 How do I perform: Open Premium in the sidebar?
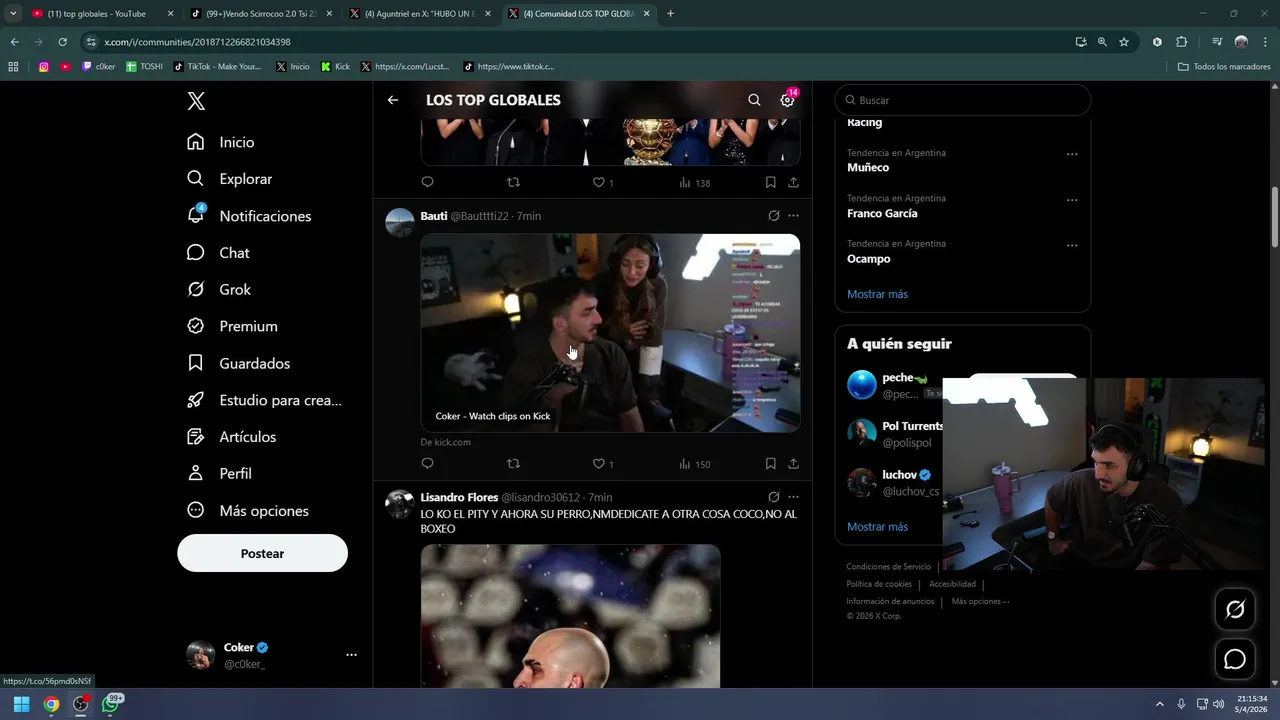tap(232, 326)
